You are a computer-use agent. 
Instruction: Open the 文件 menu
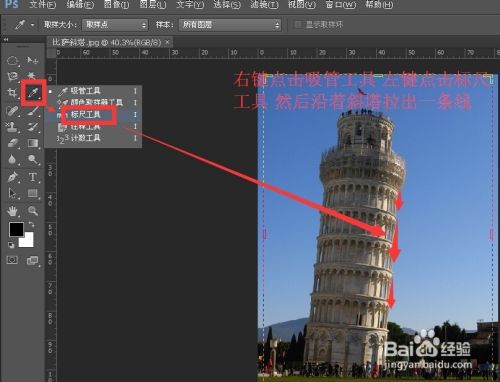pyautogui.click(x=43, y=5)
